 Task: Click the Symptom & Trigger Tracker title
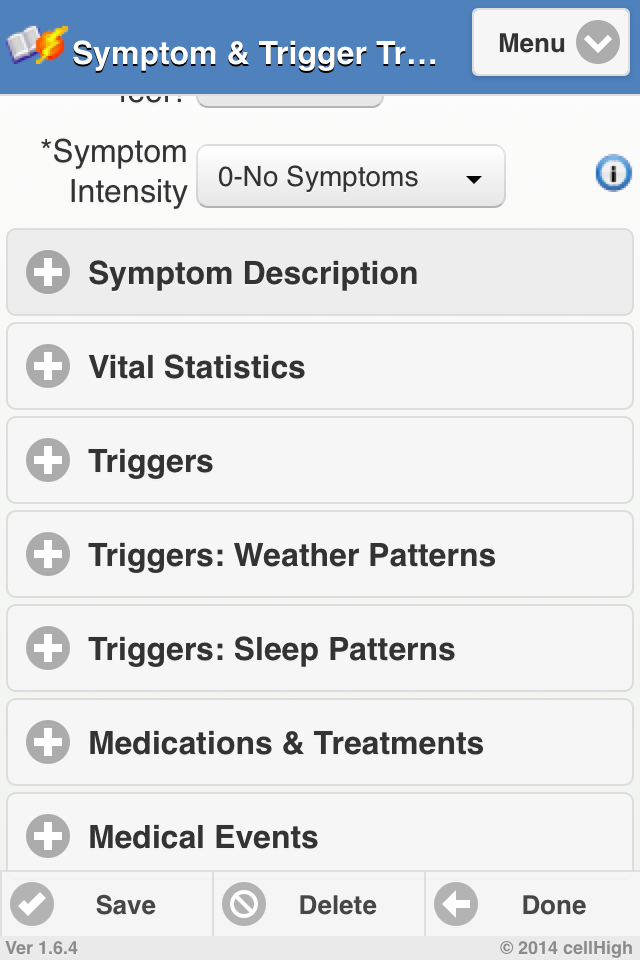(x=254, y=53)
